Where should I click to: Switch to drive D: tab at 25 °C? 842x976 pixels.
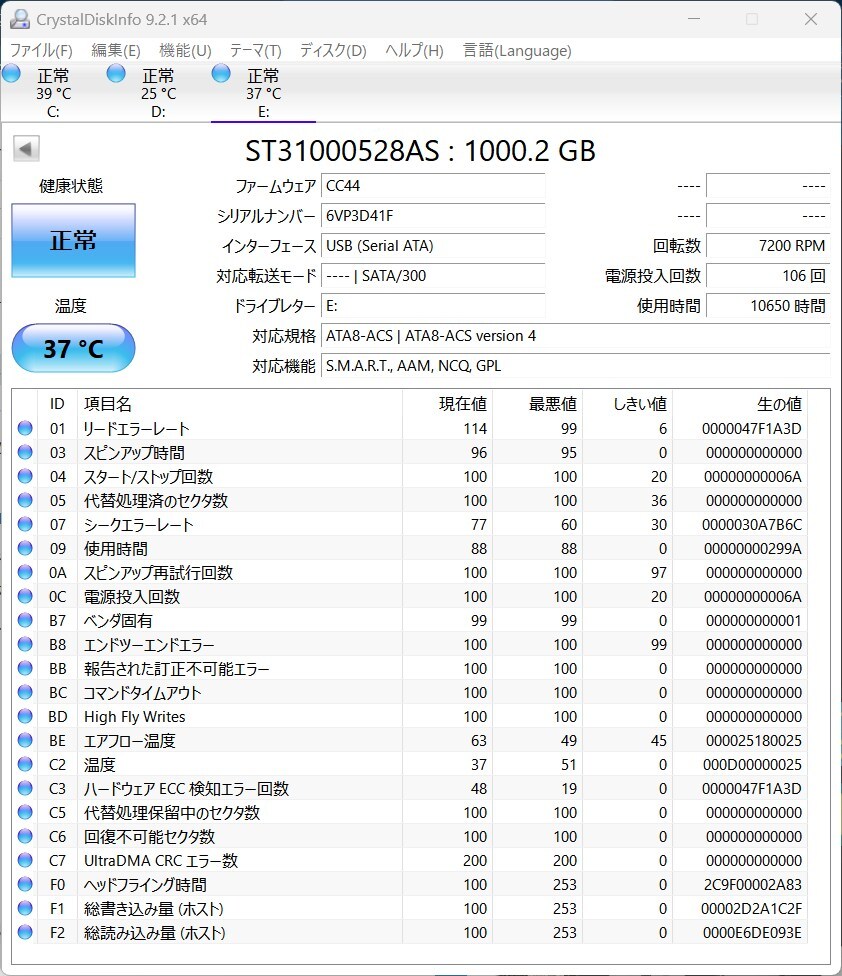(x=158, y=93)
